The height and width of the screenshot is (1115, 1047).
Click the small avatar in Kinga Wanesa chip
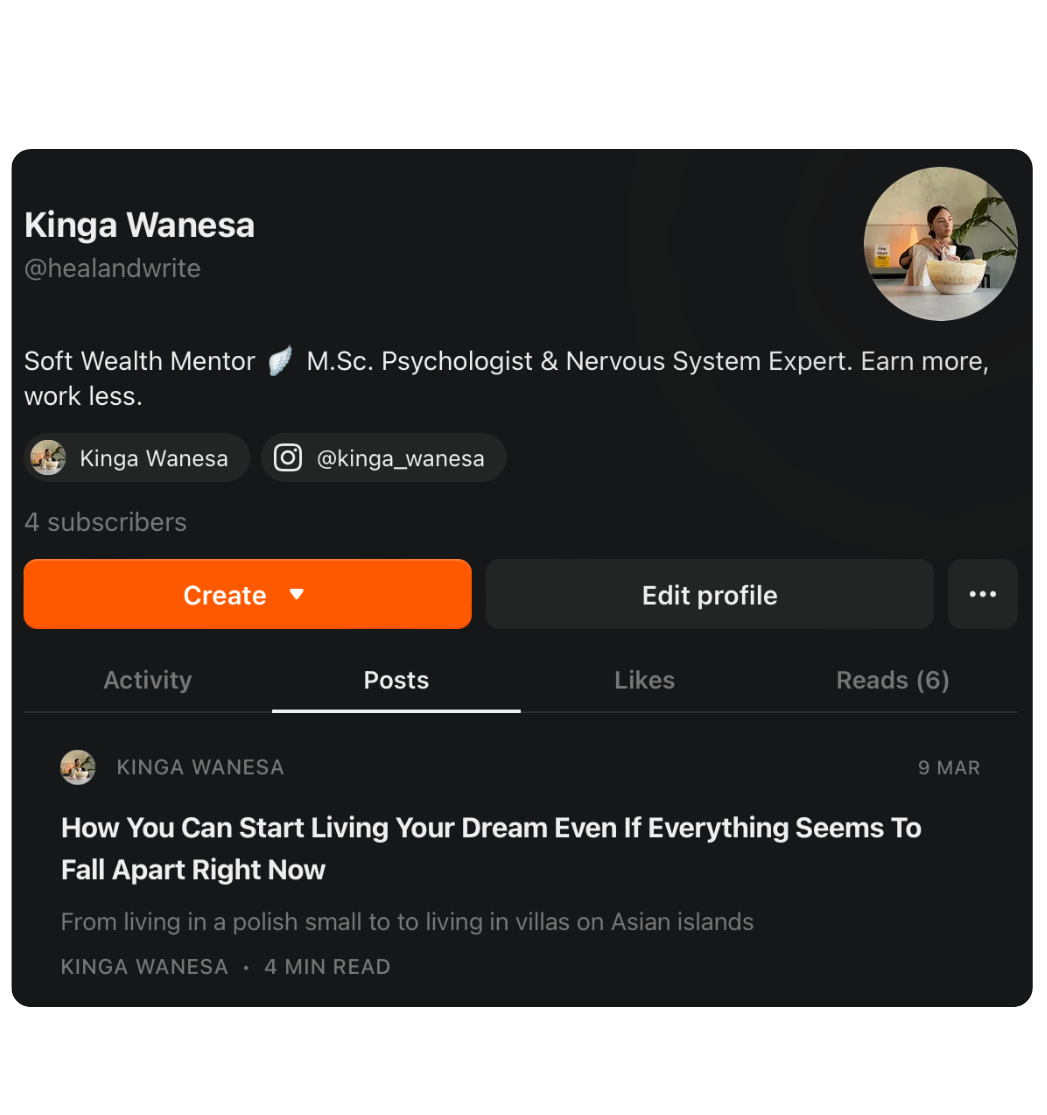pyautogui.click(x=48, y=458)
